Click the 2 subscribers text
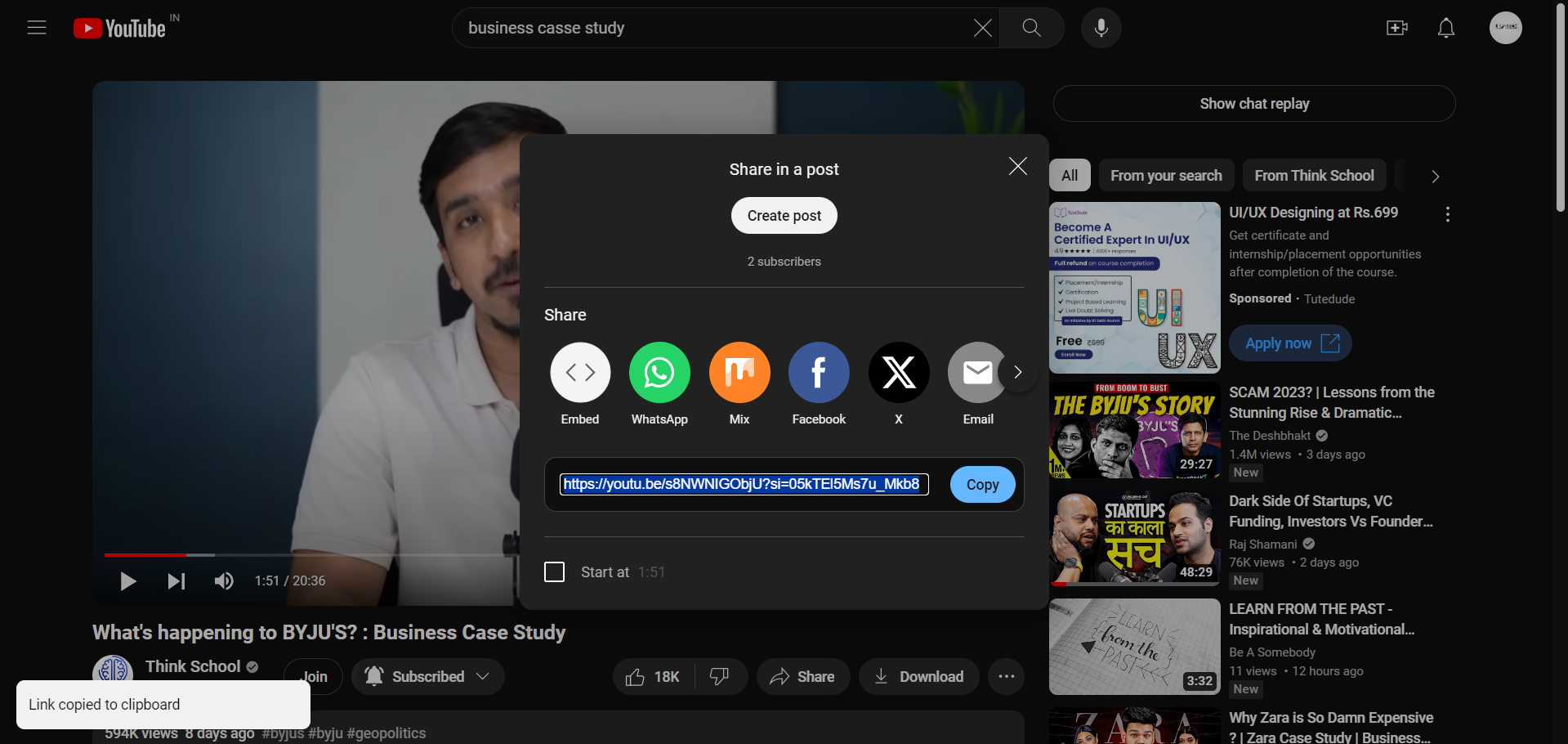Viewport: 1568px width, 744px height. (x=784, y=262)
